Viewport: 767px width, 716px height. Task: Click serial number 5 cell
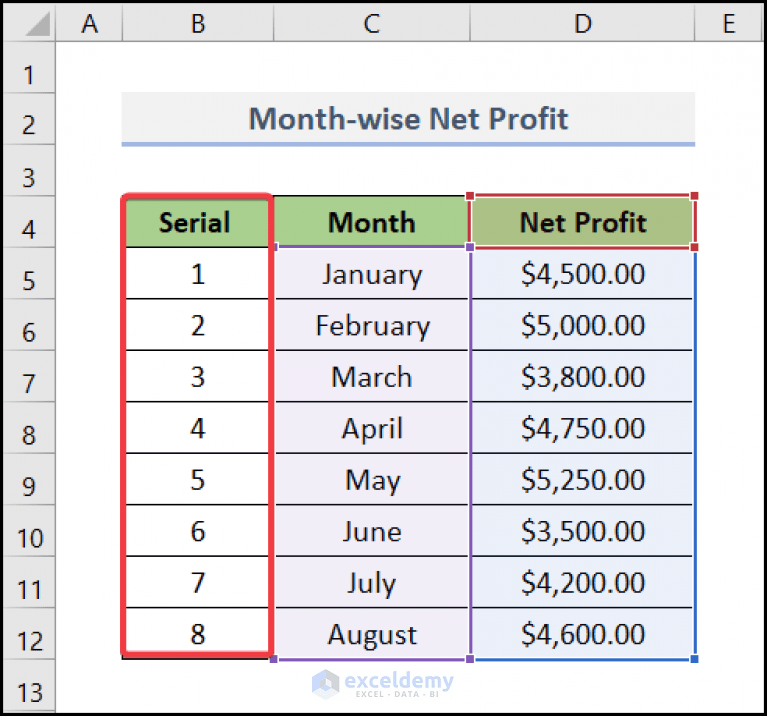(197, 480)
